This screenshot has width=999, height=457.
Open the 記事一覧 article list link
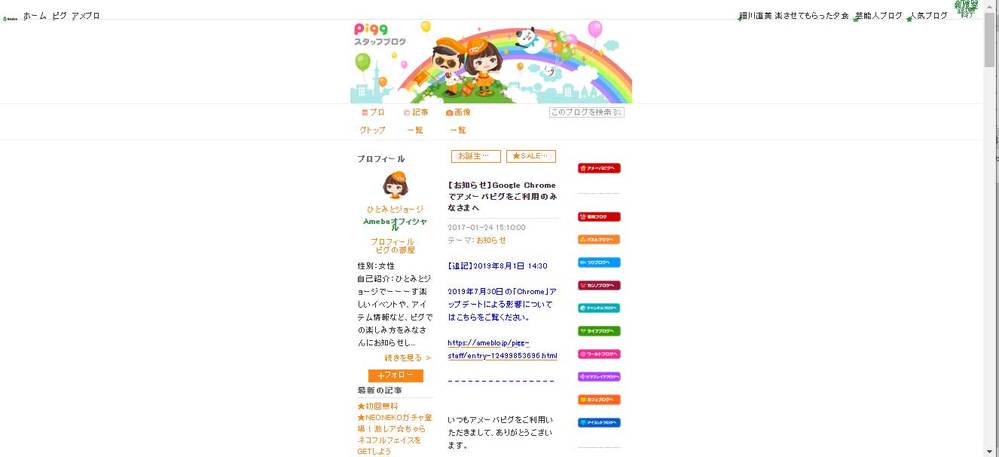(x=415, y=121)
